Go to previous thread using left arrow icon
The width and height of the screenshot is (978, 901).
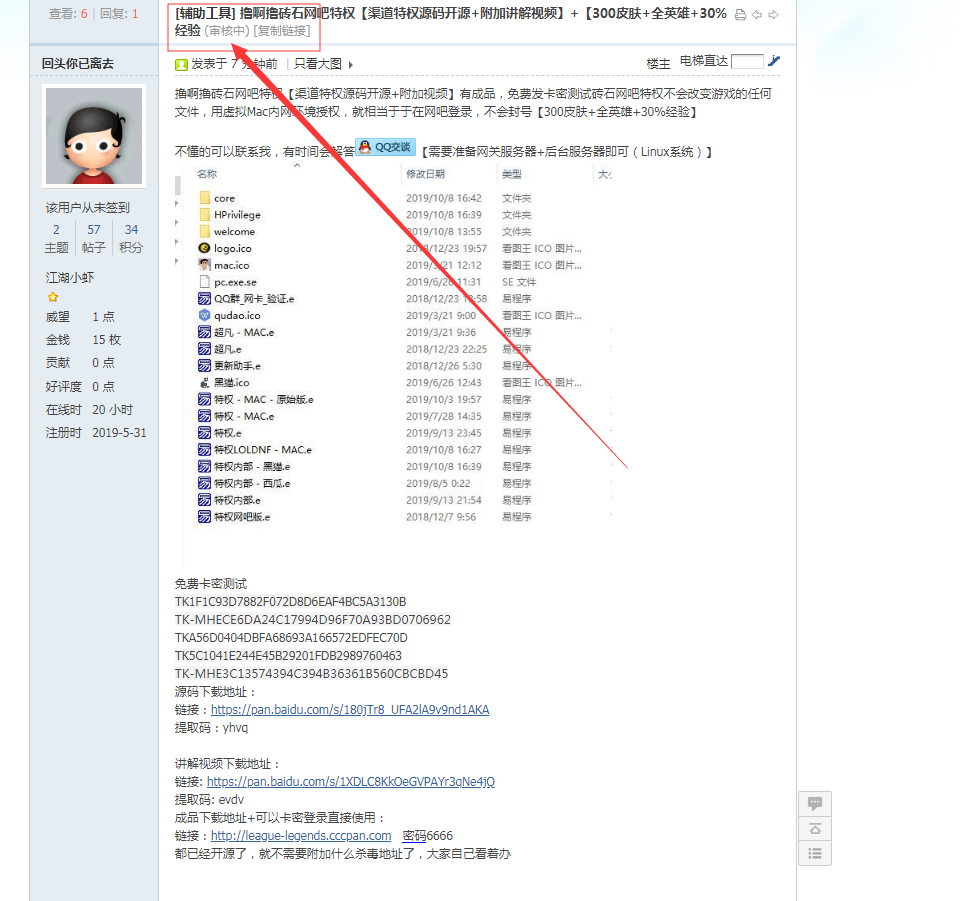click(x=757, y=15)
